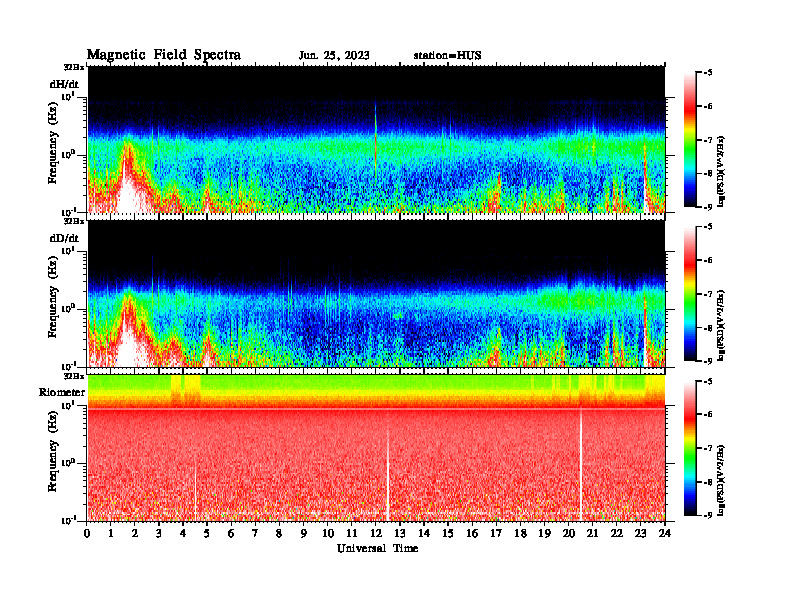Screen dimensions: 792x612
Task: Click the hour "13" tick label on time axis
Action: [x=400, y=534]
